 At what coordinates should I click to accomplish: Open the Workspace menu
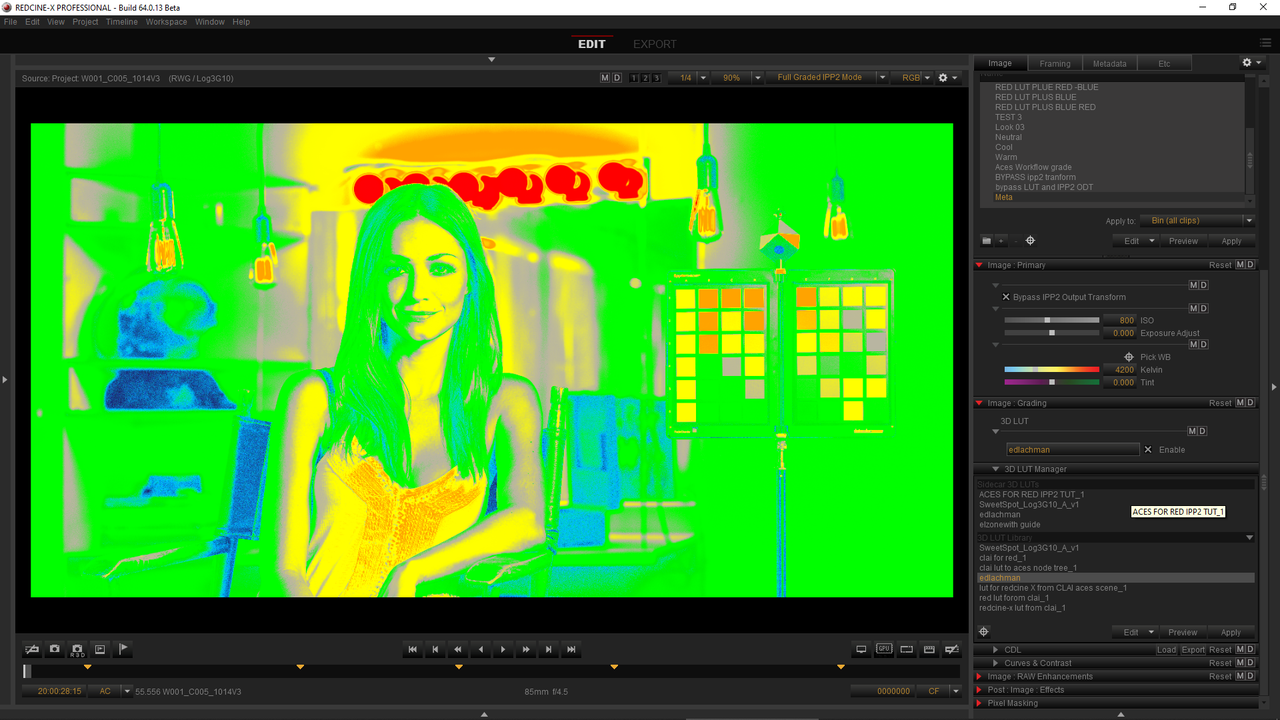tap(166, 22)
